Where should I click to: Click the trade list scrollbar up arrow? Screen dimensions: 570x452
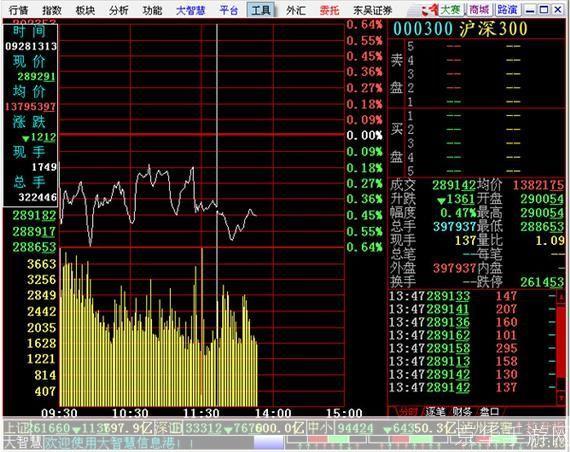[x=561, y=296]
